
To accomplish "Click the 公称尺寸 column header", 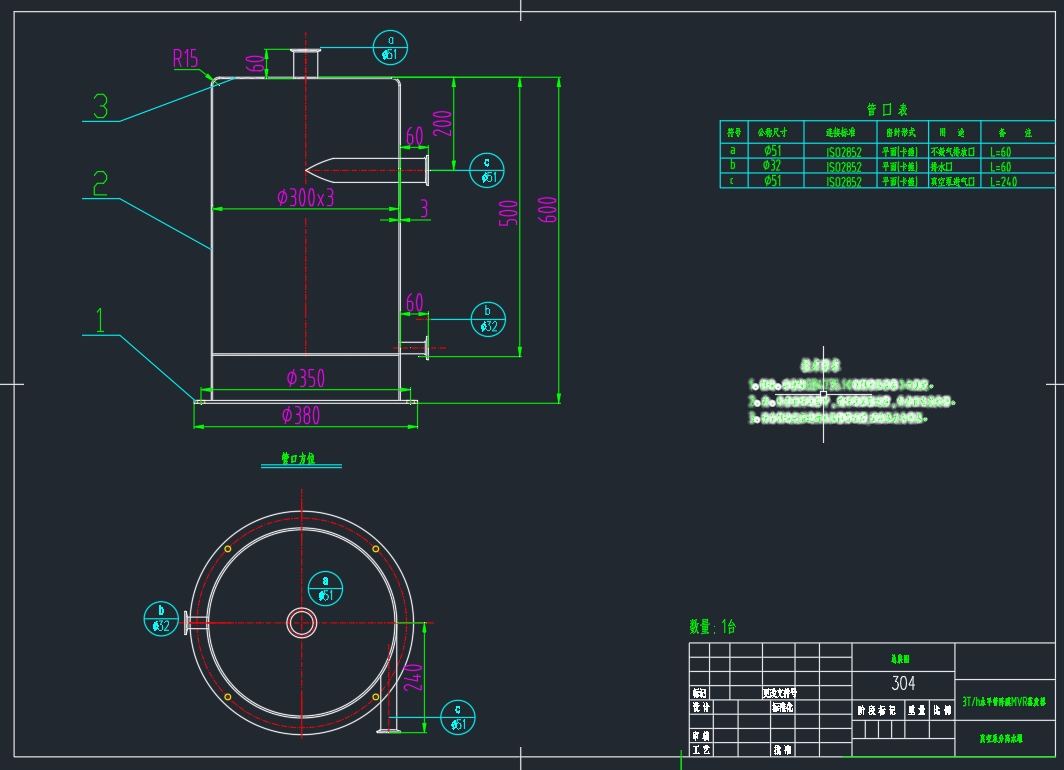I will click(772, 132).
